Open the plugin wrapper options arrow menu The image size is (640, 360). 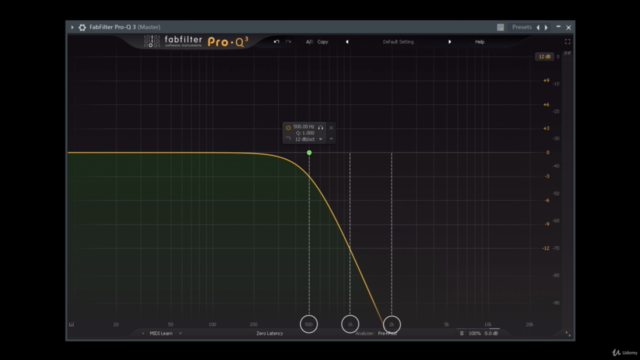(x=72, y=27)
